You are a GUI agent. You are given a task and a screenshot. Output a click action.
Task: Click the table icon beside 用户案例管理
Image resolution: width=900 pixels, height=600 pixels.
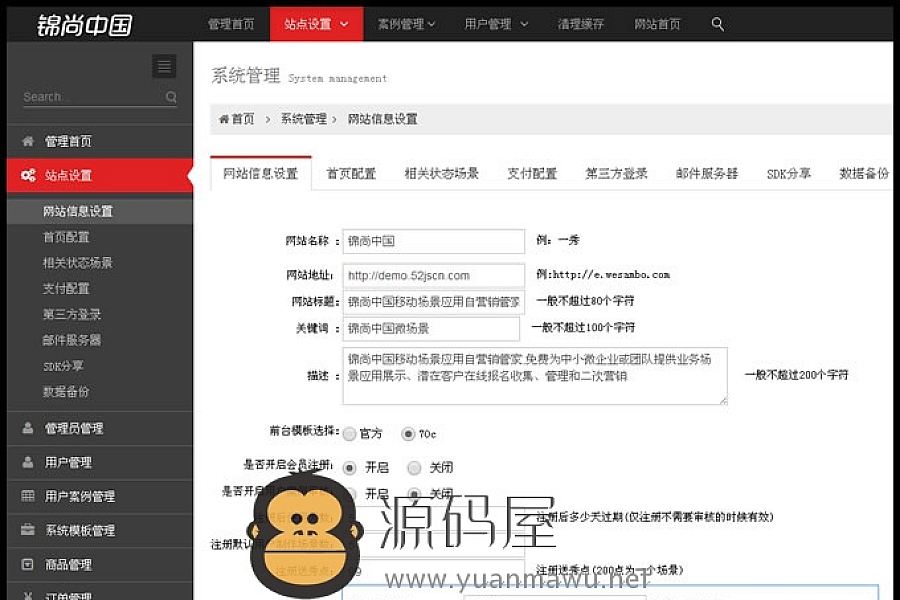coord(28,496)
